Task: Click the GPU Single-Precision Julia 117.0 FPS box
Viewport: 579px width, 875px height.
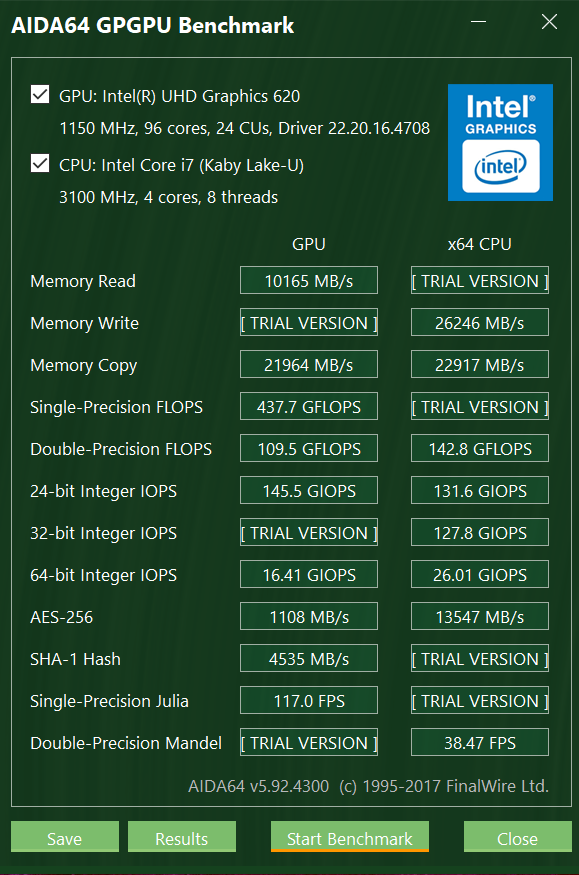Action: 309,700
